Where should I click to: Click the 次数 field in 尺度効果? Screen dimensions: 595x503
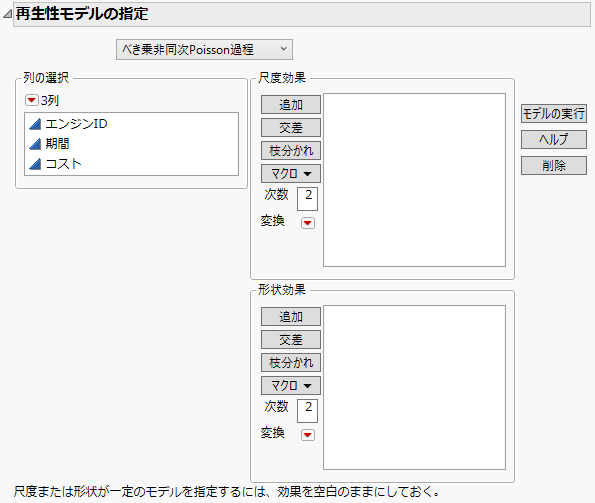click(x=307, y=199)
